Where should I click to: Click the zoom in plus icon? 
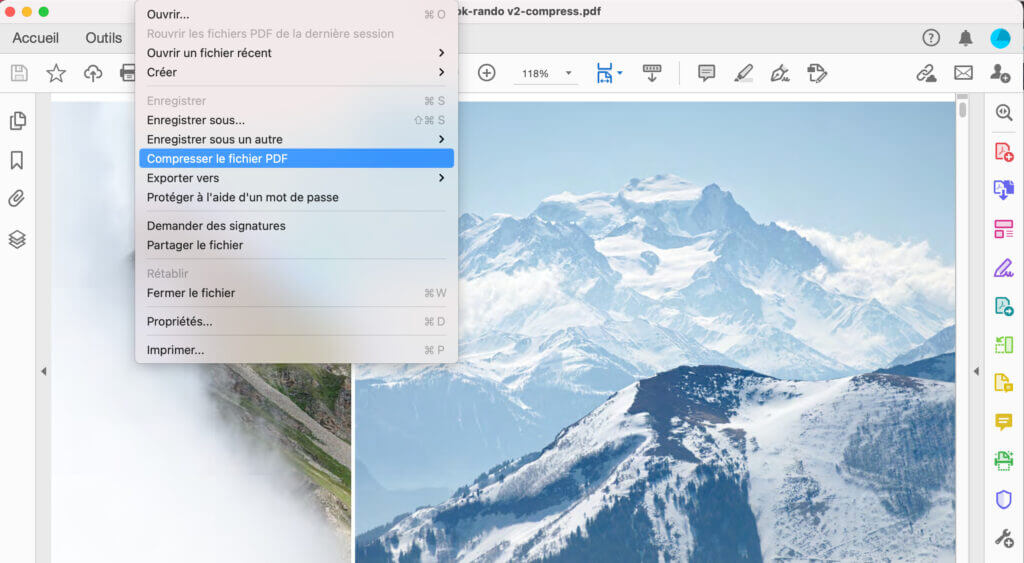(487, 73)
